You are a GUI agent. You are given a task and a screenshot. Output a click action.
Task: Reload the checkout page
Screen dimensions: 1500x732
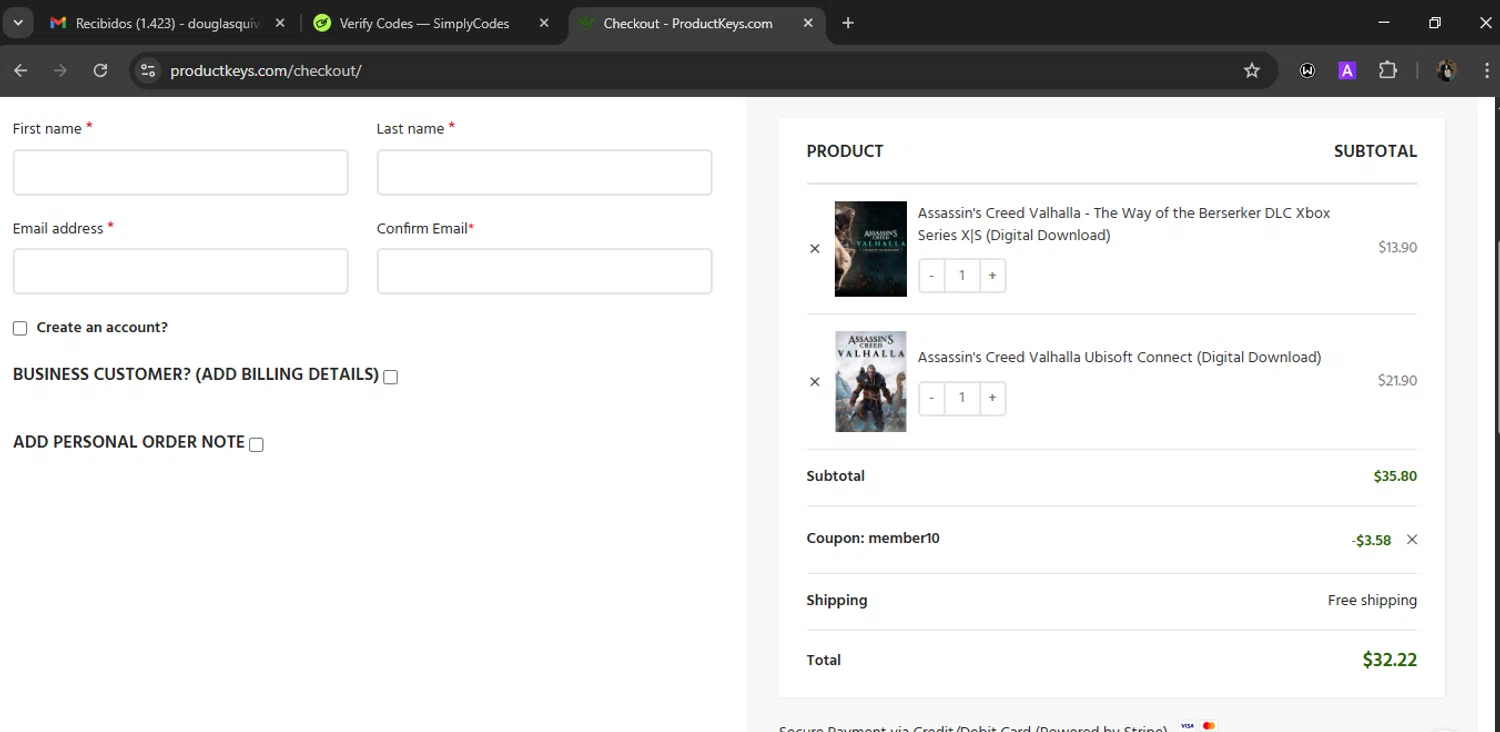click(100, 70)
